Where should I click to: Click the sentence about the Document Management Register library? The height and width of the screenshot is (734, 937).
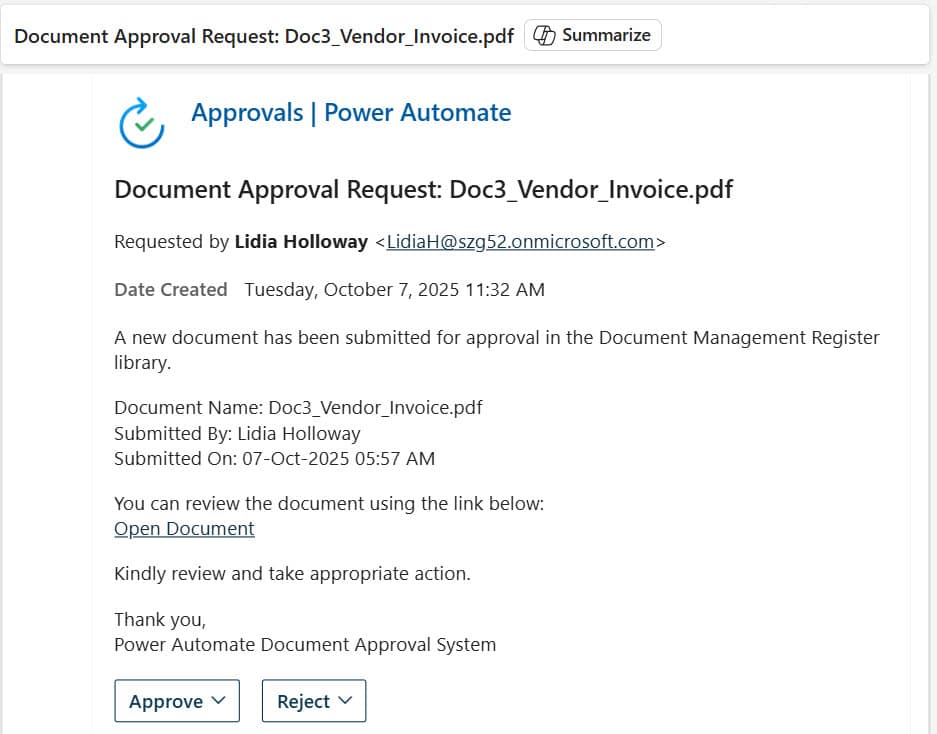point(497,350)
